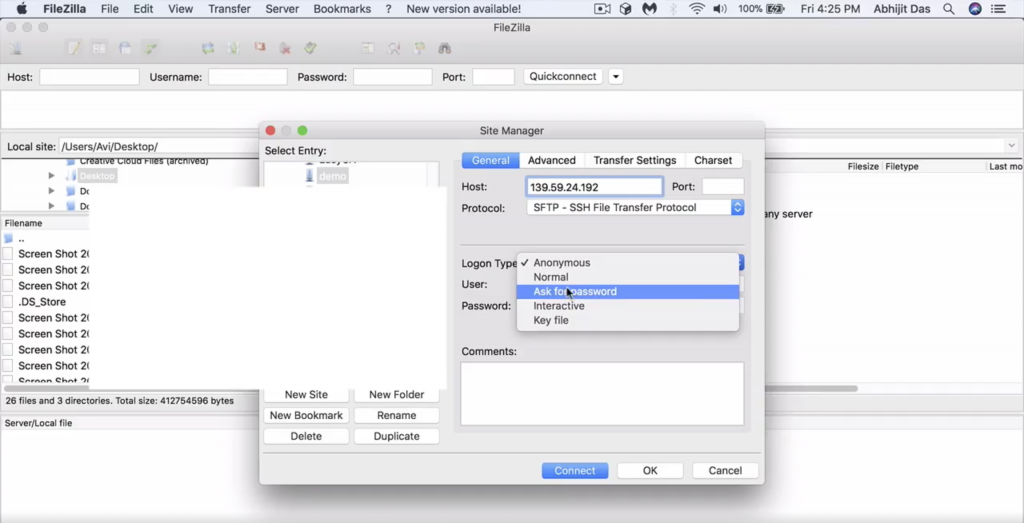Open Site Manager from the main toolbar
The width and height of the screenshot is (1024, 523).
16,48
